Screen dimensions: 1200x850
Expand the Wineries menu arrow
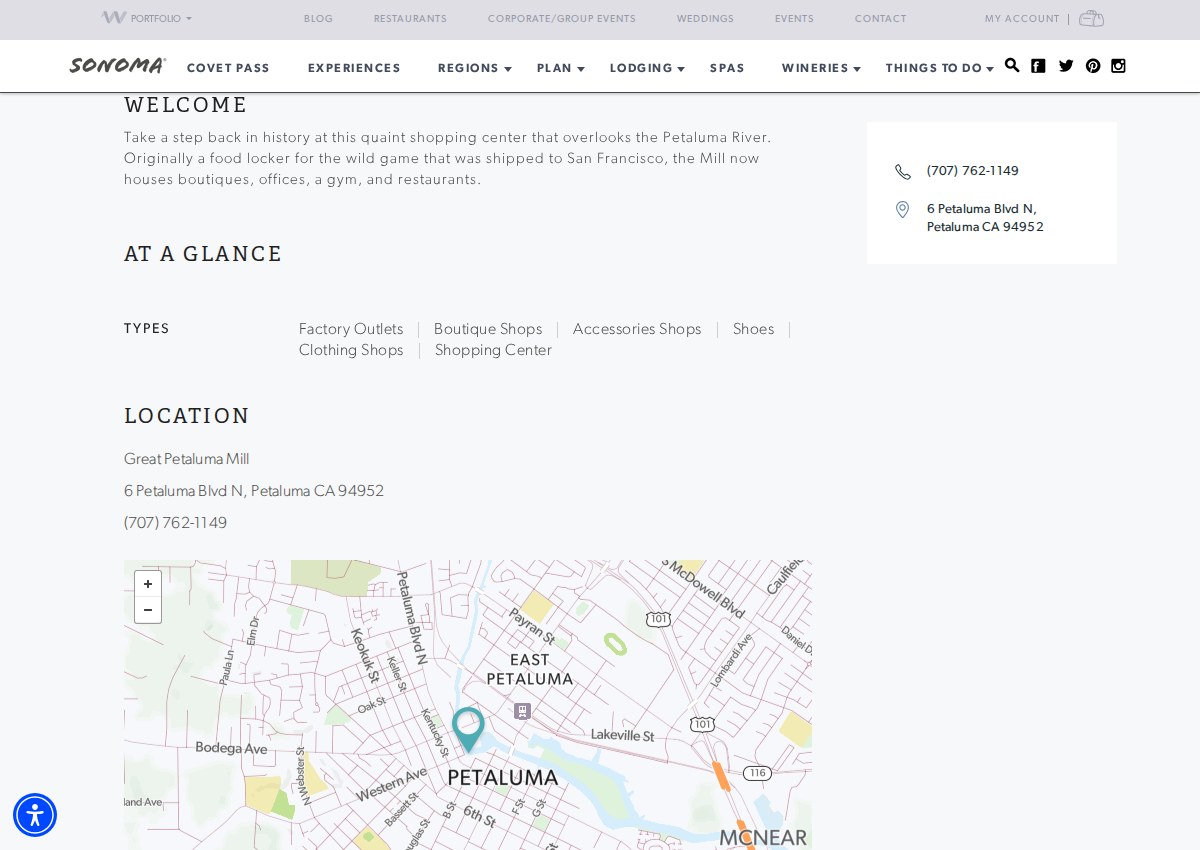(x=857, y=69)
